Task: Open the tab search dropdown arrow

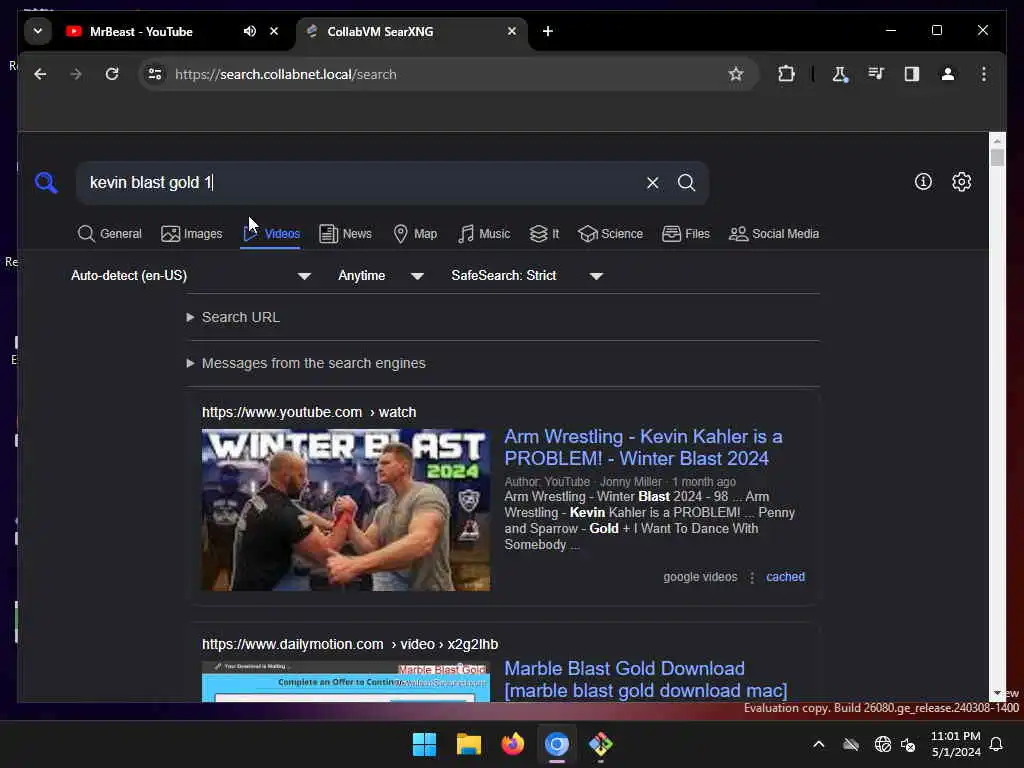Action: (38, 31)
